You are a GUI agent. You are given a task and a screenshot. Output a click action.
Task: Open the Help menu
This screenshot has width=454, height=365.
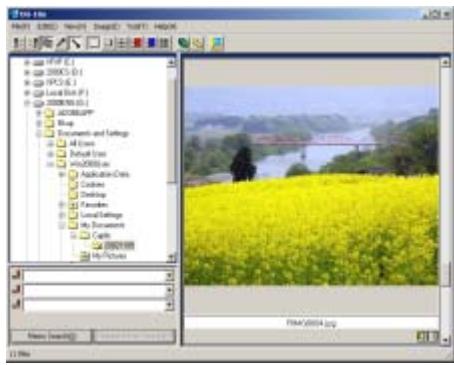(165, 26)
